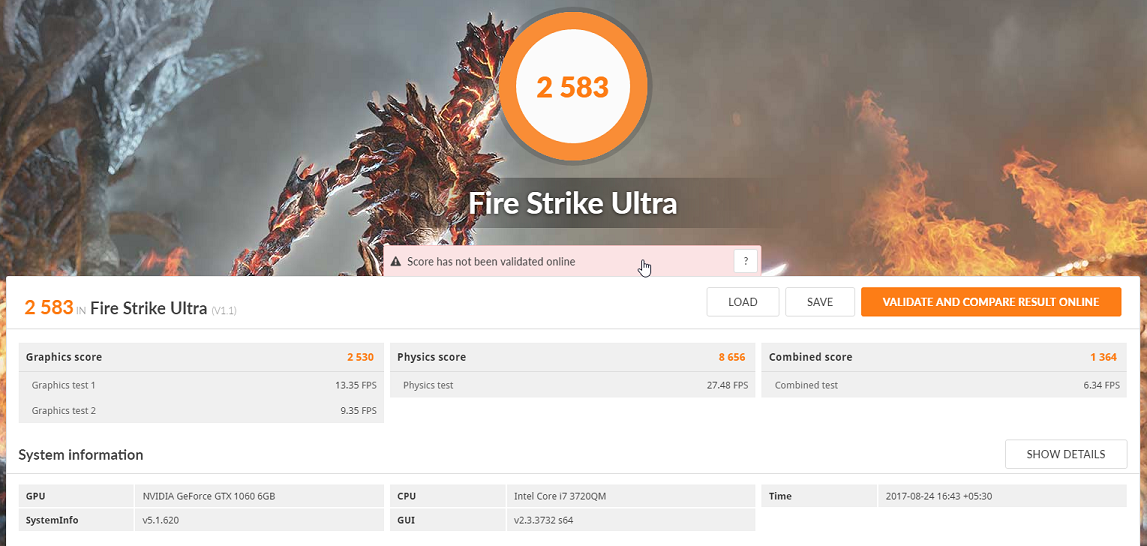This screenshot has height=546, width=1147.
Task: Select the Graphics score header row
Action: [x=201, y=357]
